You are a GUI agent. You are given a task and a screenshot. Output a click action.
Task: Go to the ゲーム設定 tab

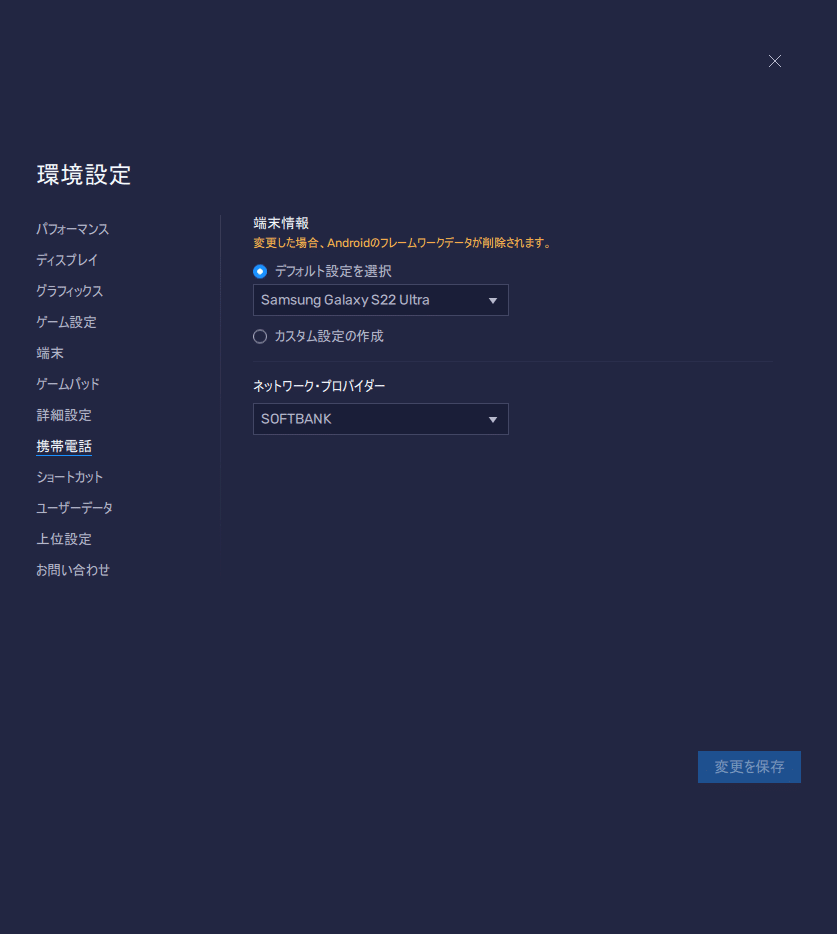[66, 322]
